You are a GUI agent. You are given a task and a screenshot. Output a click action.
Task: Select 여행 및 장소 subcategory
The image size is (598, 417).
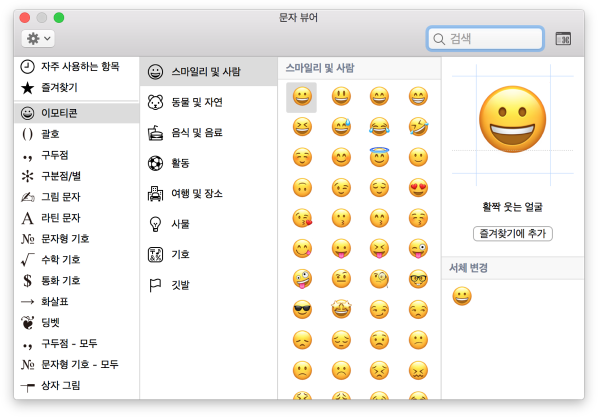coord(208,194)
